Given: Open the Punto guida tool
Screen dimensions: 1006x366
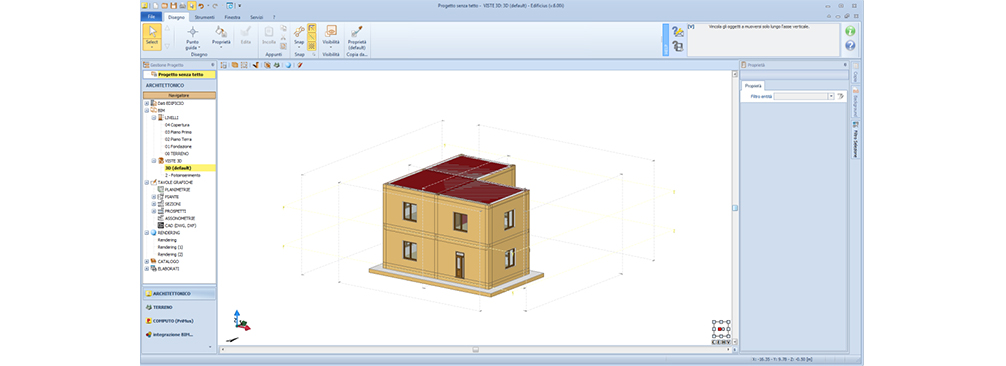Looking at the screenshot, I should point(192,38).
